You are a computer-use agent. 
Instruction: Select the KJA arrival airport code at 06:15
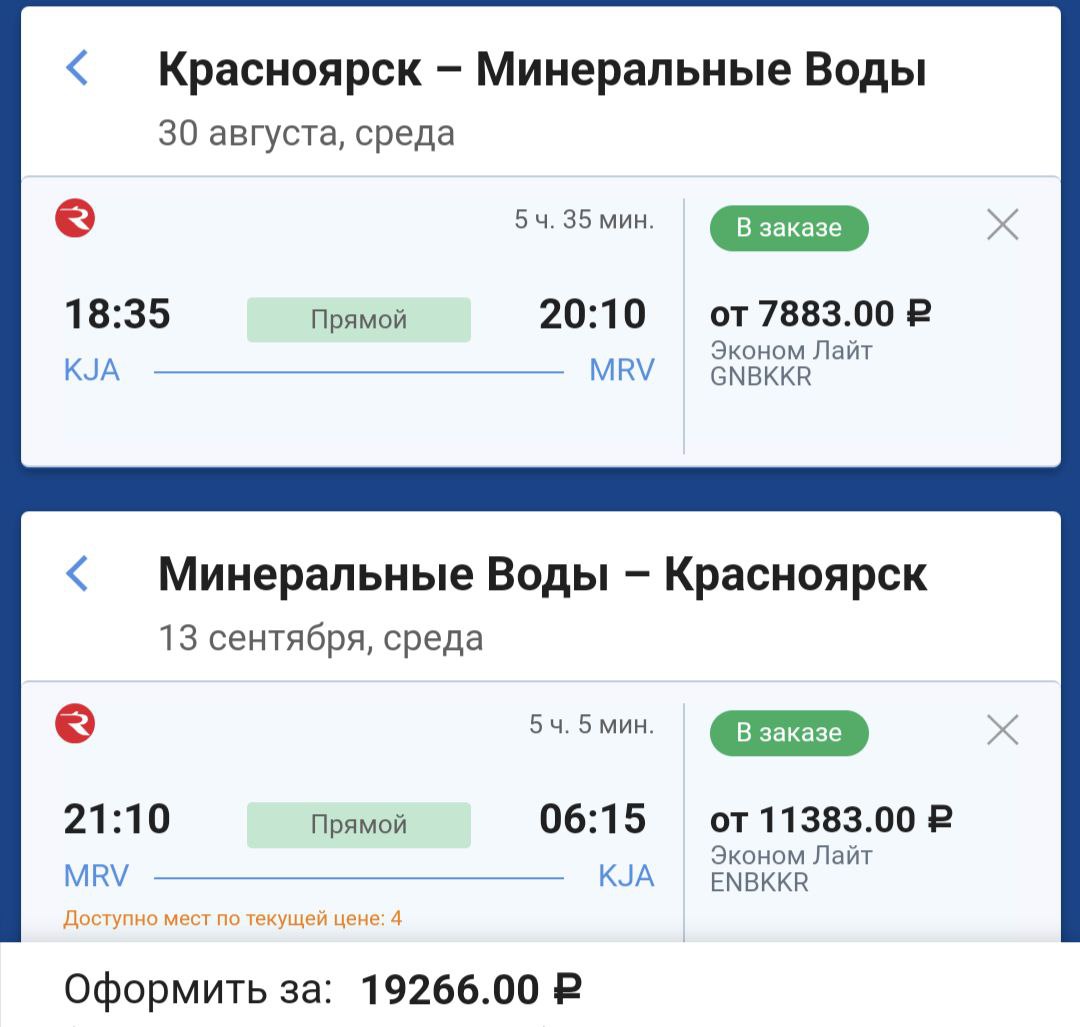point(626,877)
